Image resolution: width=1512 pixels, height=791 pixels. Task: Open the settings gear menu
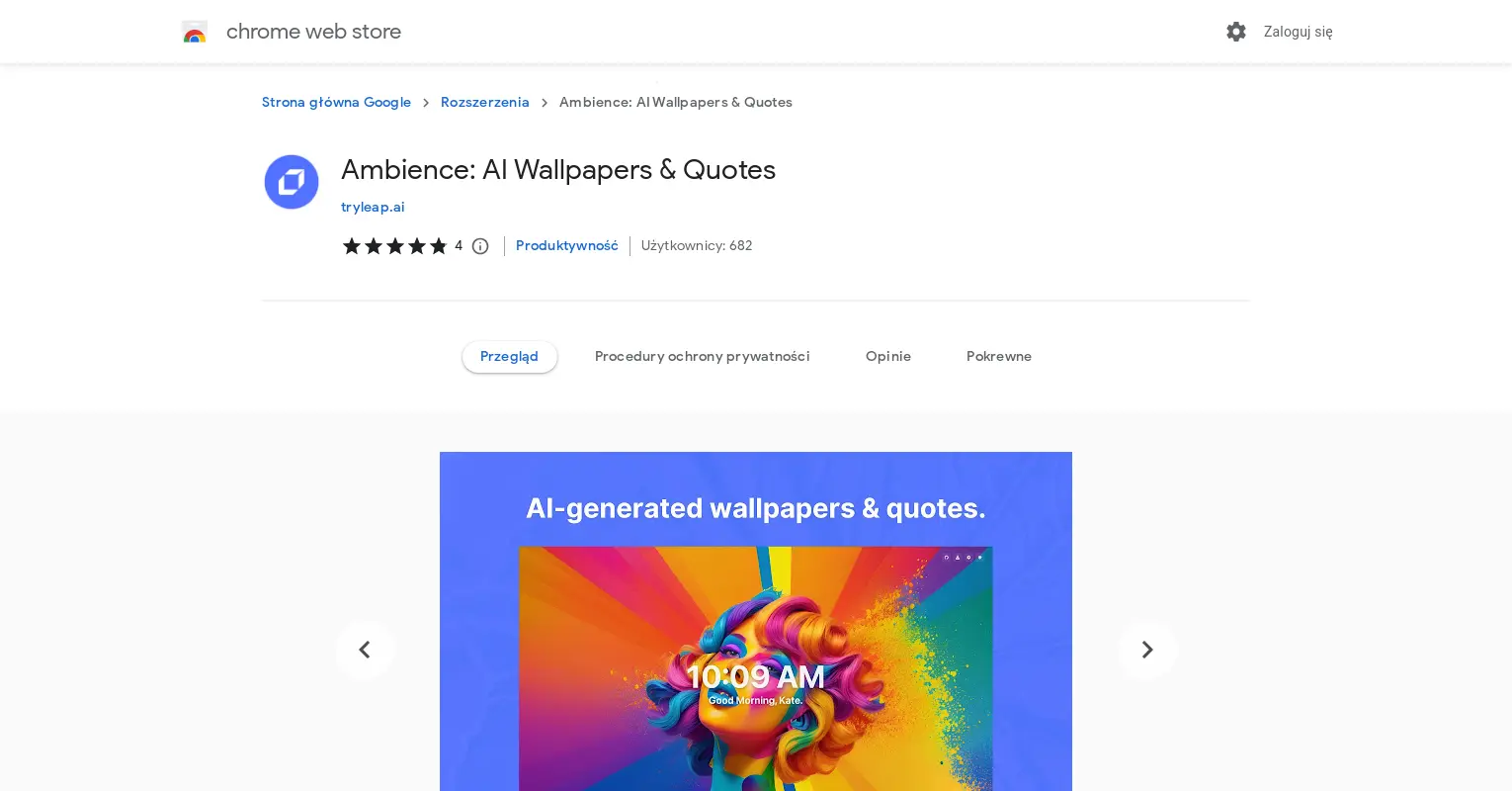coord(1236,32)
